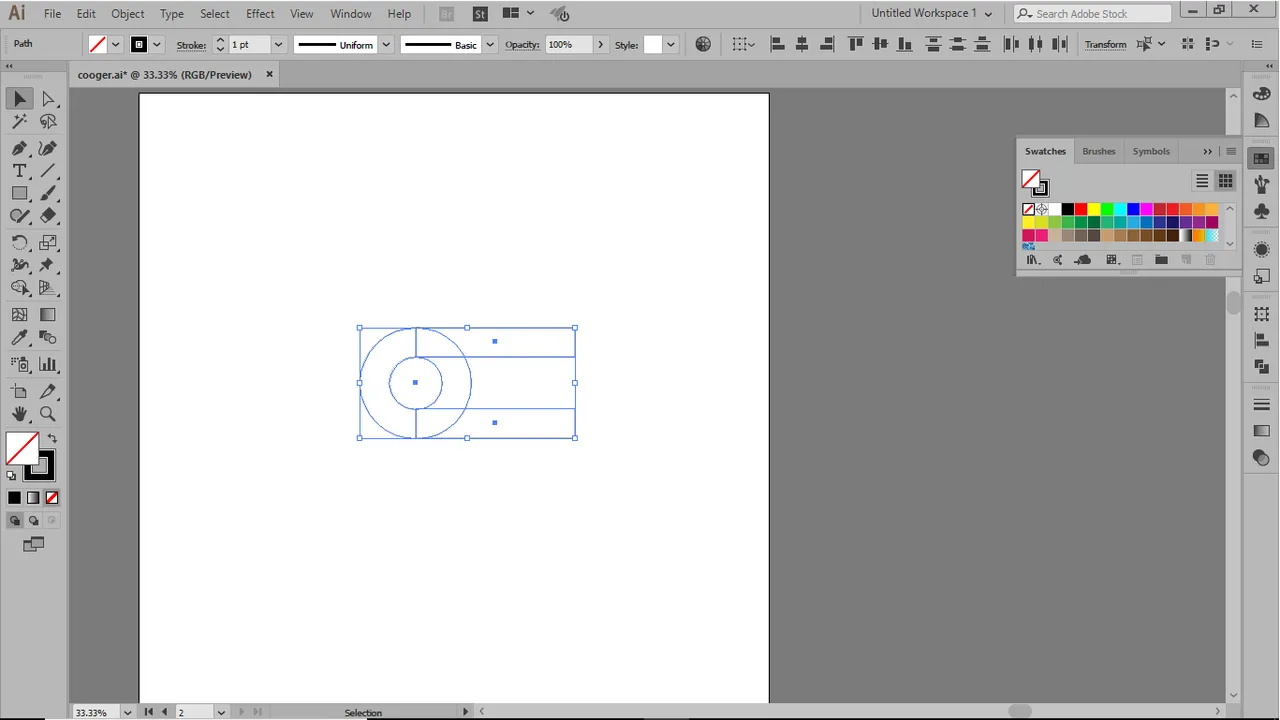Set paint mode to None
The image size is (1280, 720).
point(52,498)
